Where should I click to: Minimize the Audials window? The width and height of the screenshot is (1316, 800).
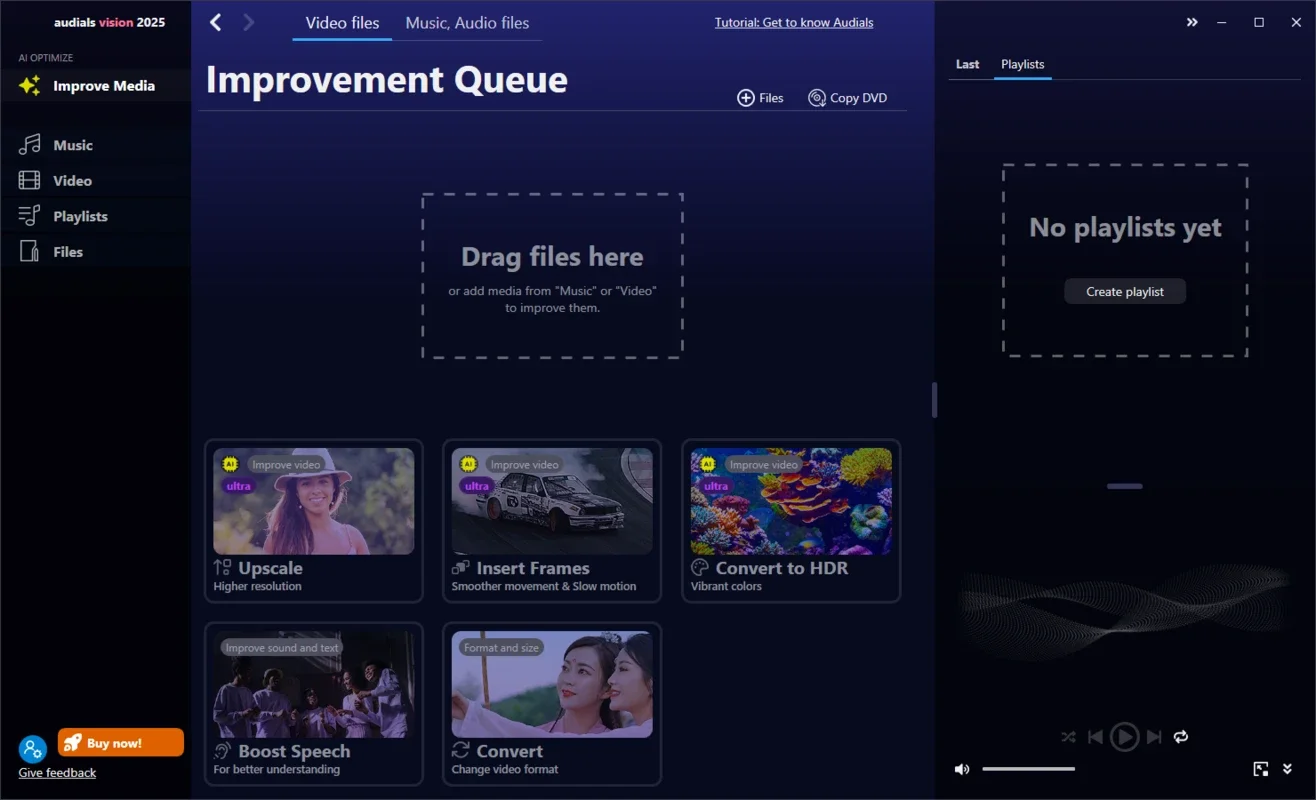1222,22
